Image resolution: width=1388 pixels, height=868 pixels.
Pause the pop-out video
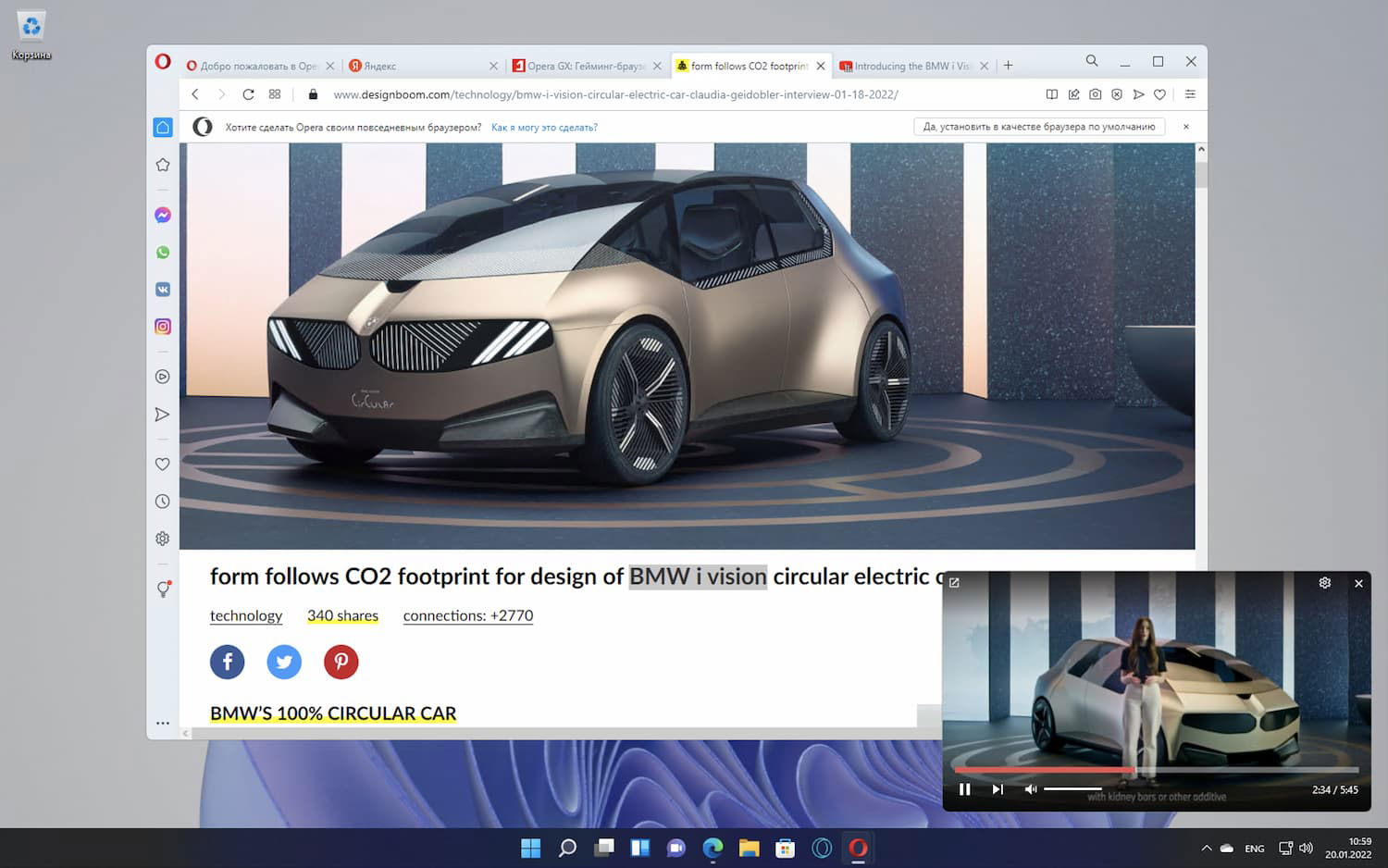965,789
